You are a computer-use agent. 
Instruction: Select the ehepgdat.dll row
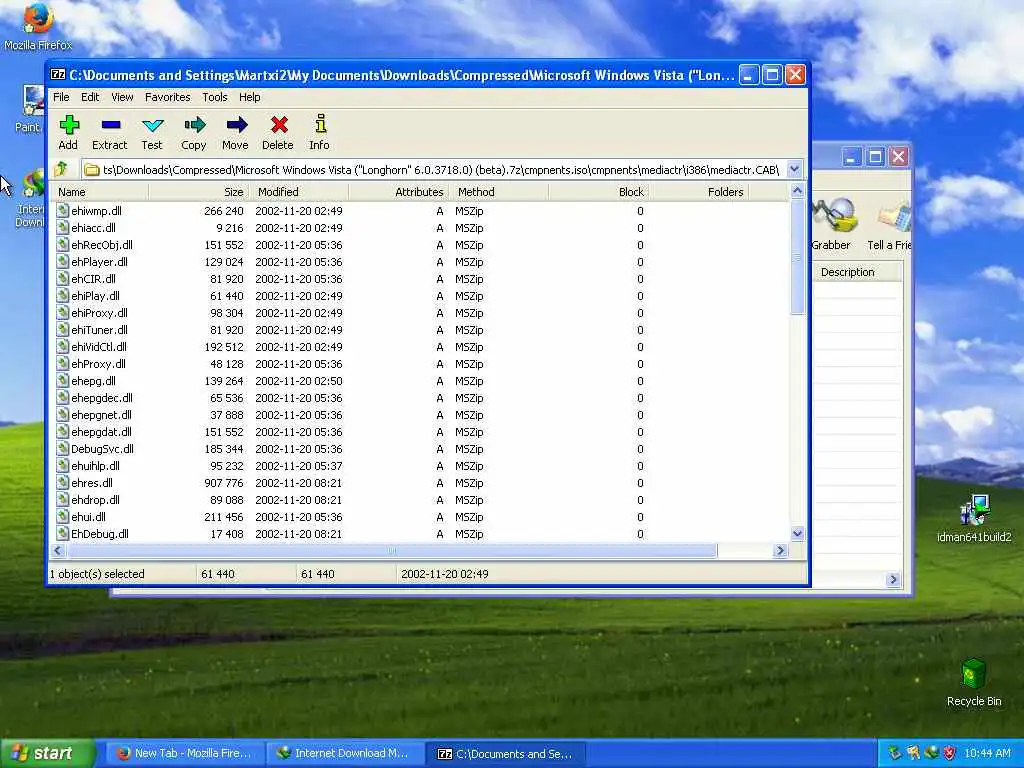[421, 432]
